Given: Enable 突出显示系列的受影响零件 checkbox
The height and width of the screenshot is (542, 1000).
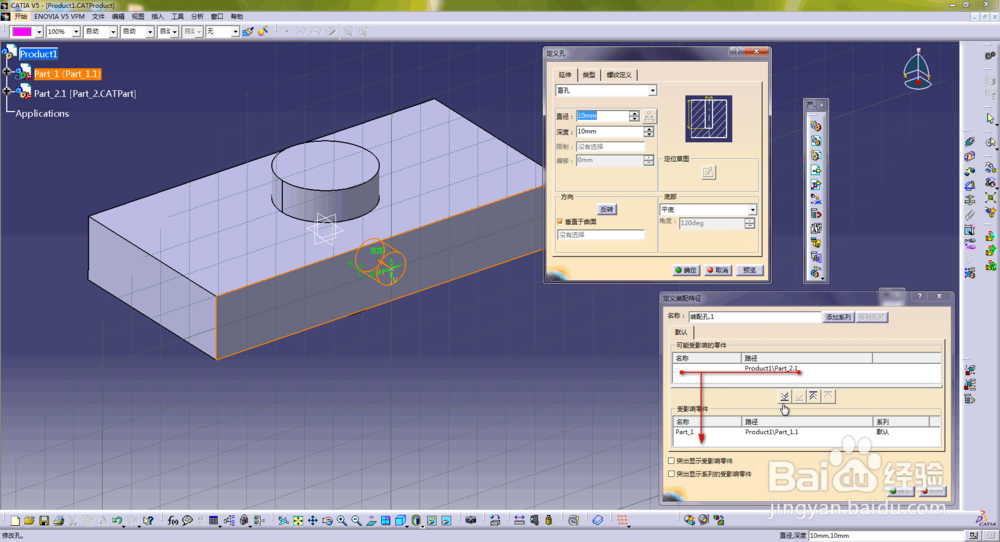Looking at the screenshot, I should click(x=672, y=474).
